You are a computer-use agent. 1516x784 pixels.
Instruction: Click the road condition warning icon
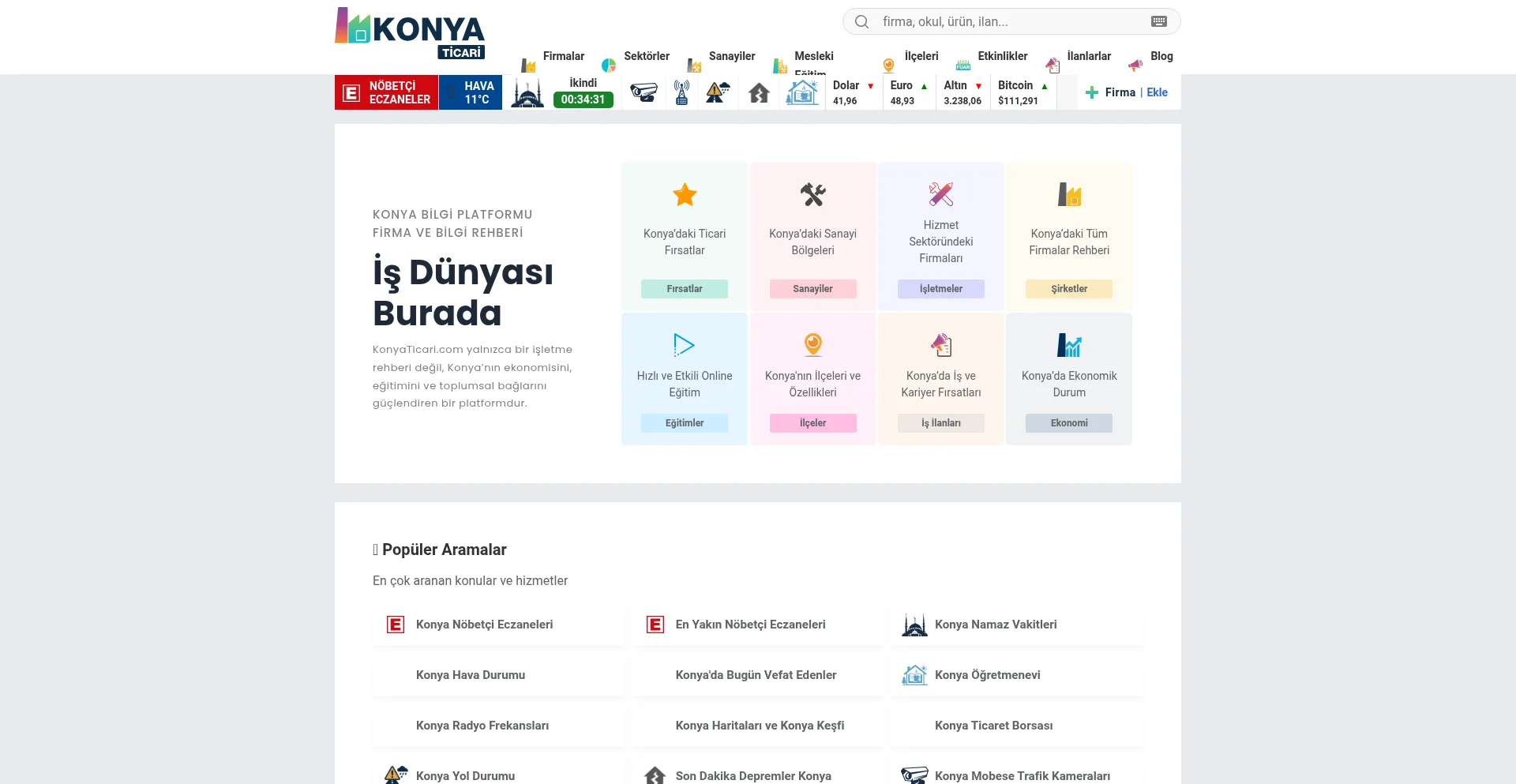click(718, 92)
